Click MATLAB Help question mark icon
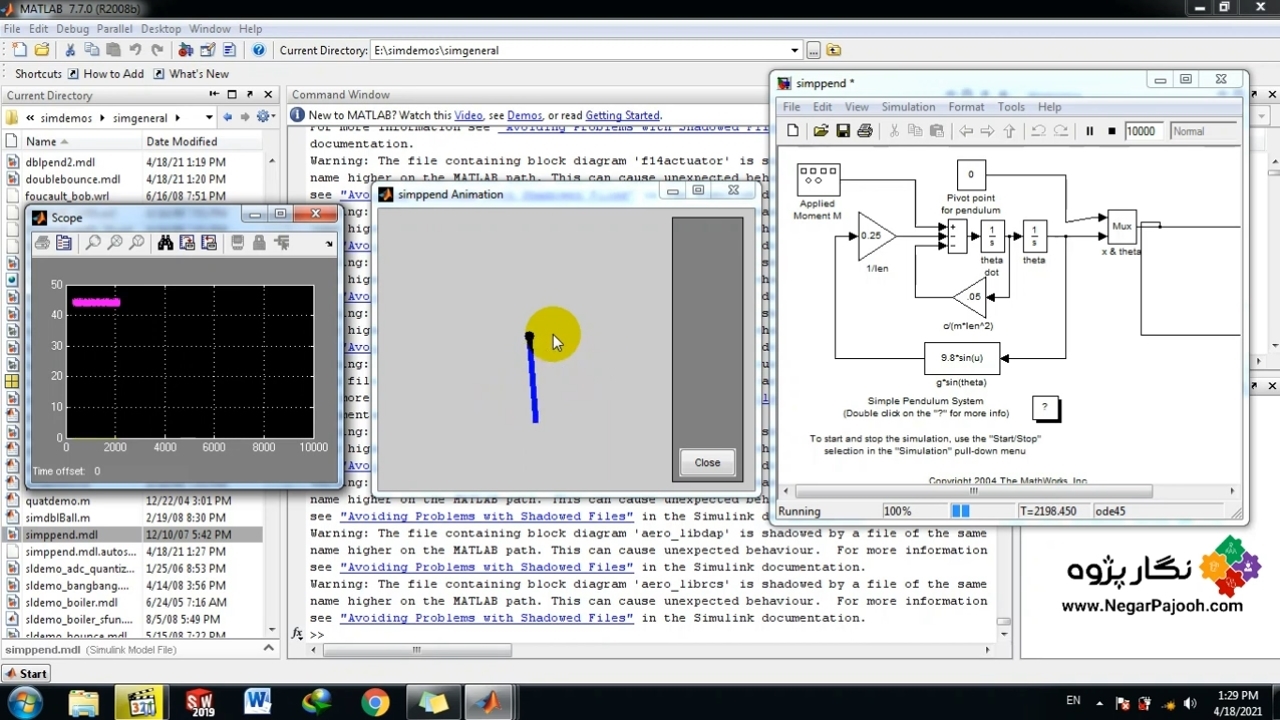Image resolution: width=1280 pixels, height=720 pixels. (259, 50)
